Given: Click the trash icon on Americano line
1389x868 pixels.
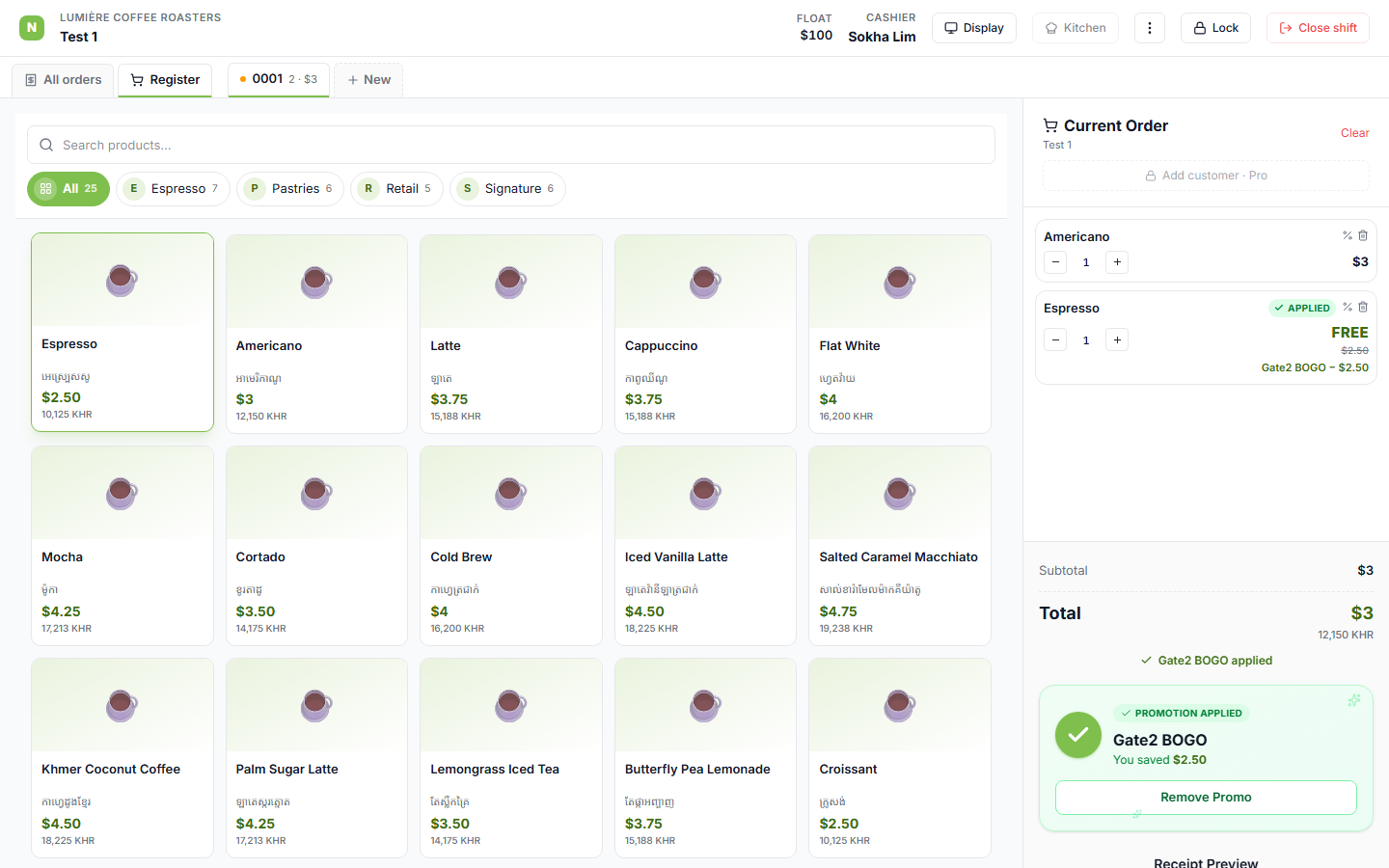Looking at the screenshot, I should pos(1363,235).
